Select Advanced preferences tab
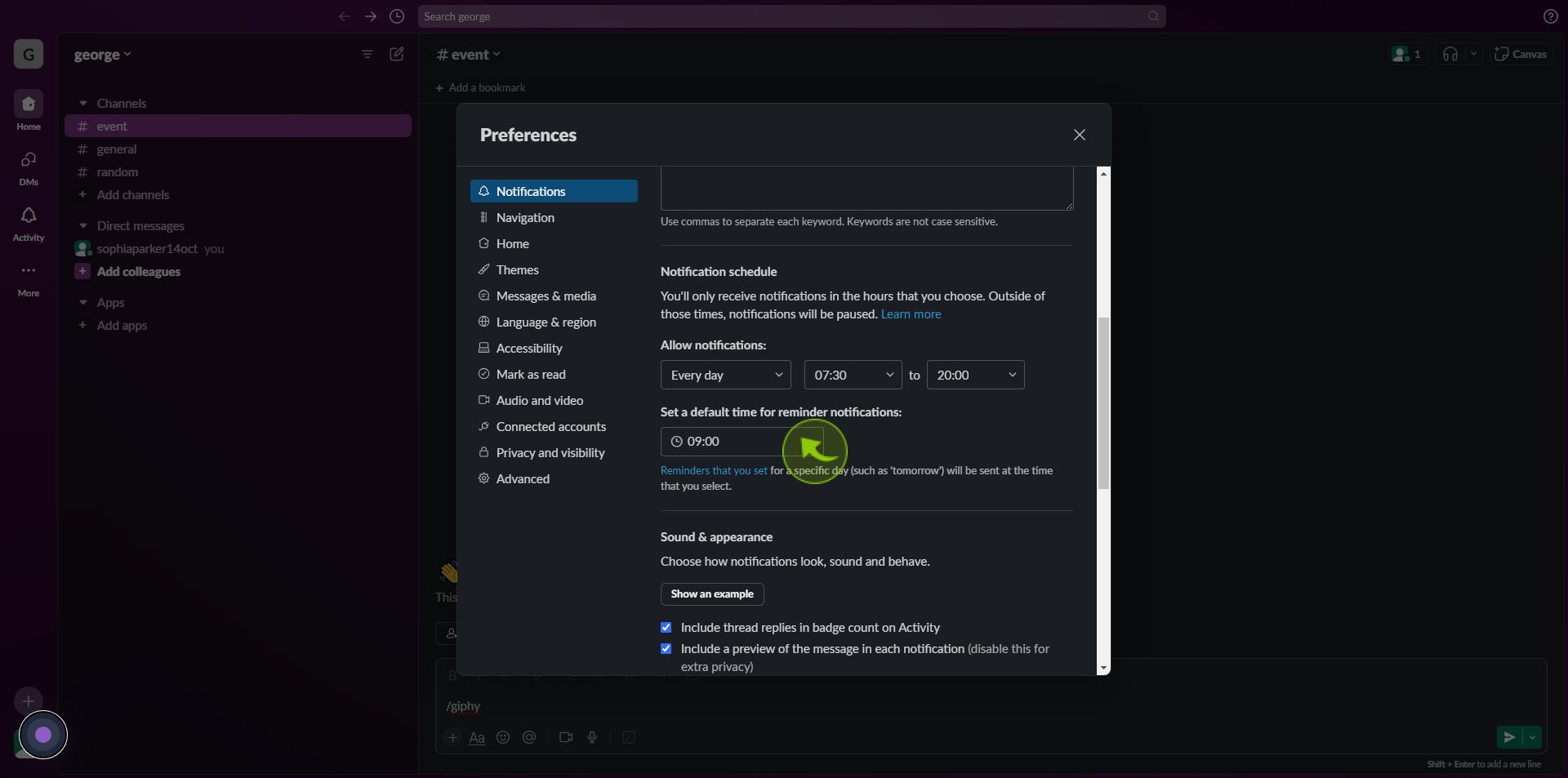 (554, 478)
